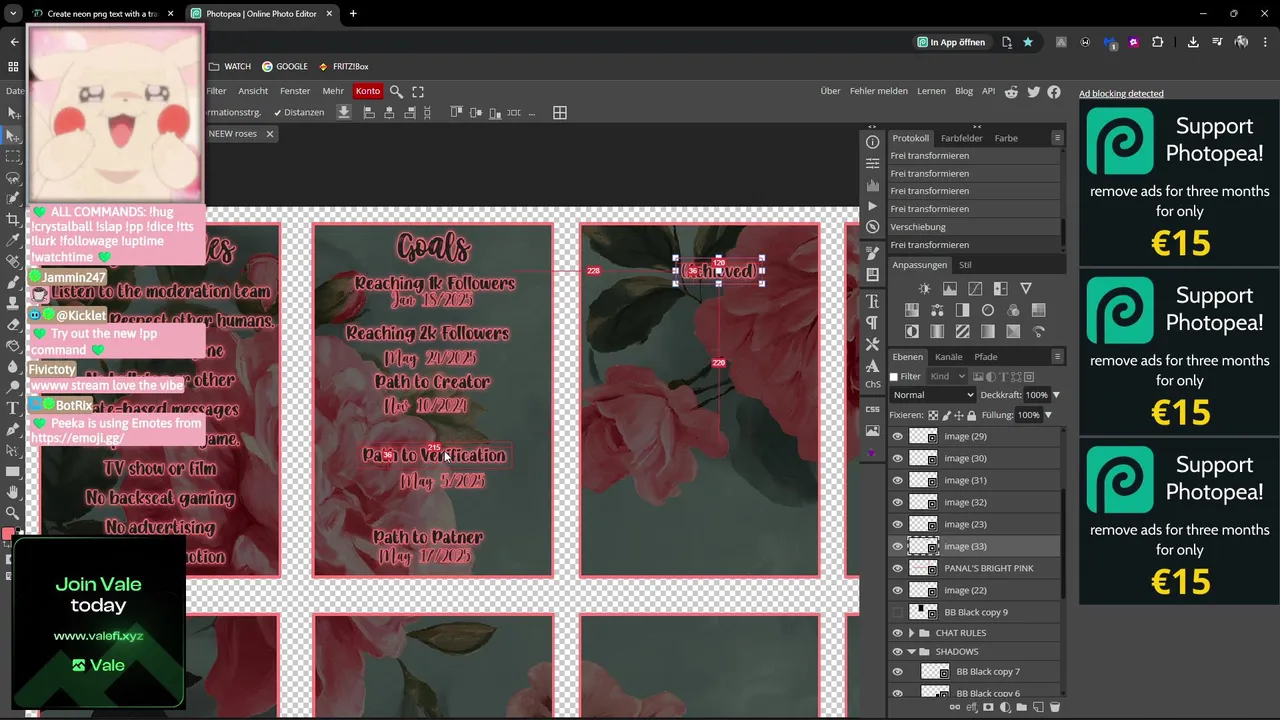Switch to the Farbfelder tab
The height and width of the screenshot is (720, 1280).
tap(962, 138)
